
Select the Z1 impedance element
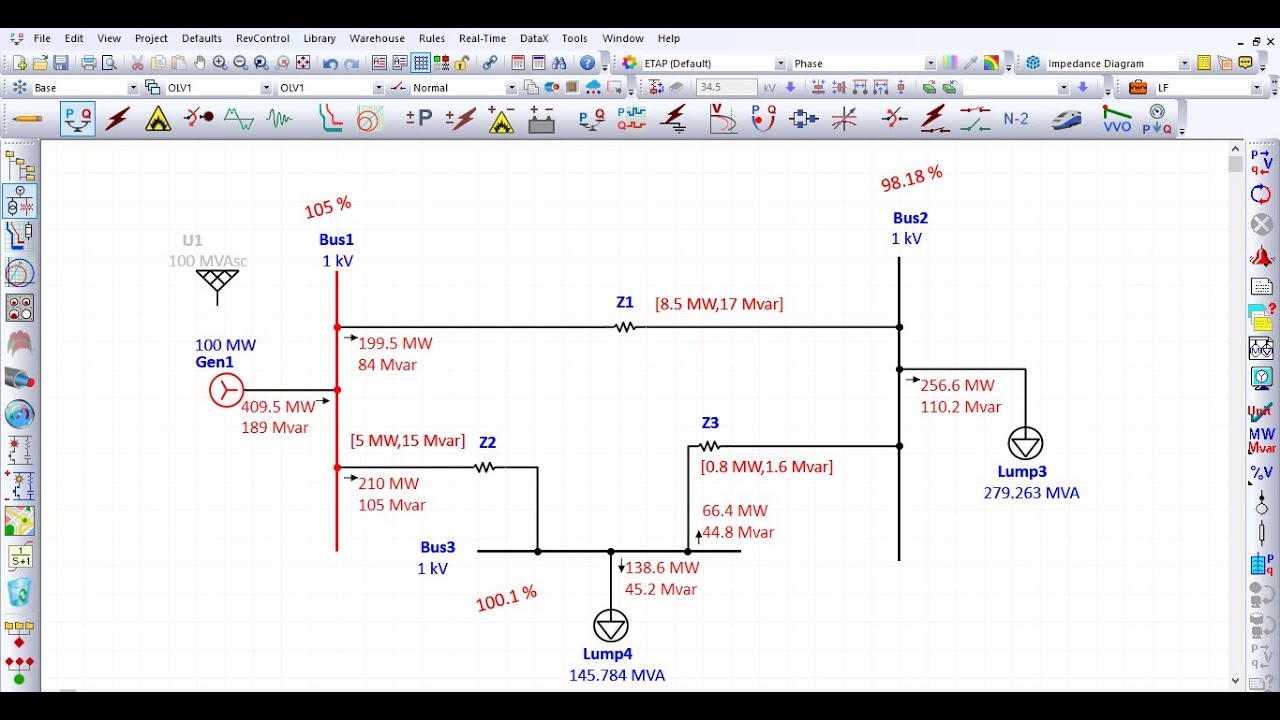(625, 327)
